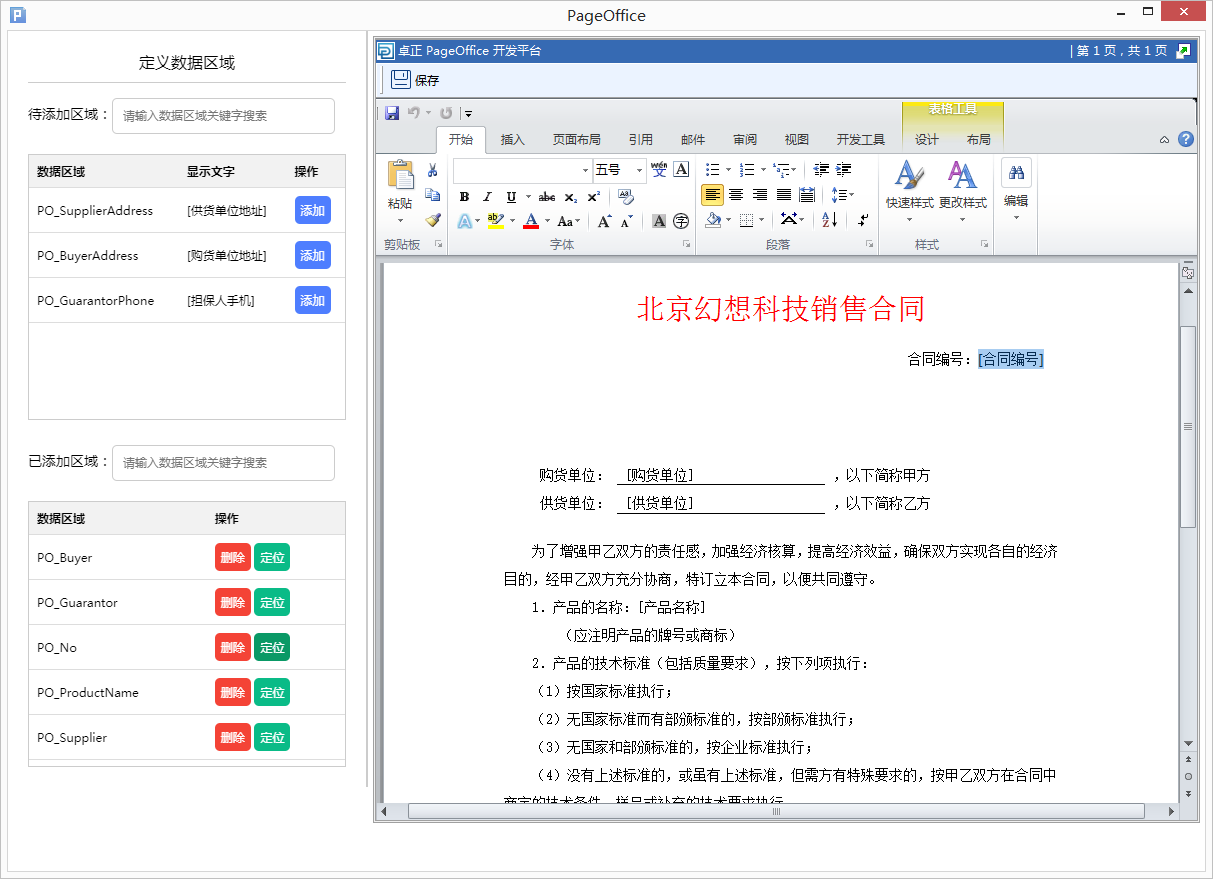Apply strikethrough formatting

(546, 197)
